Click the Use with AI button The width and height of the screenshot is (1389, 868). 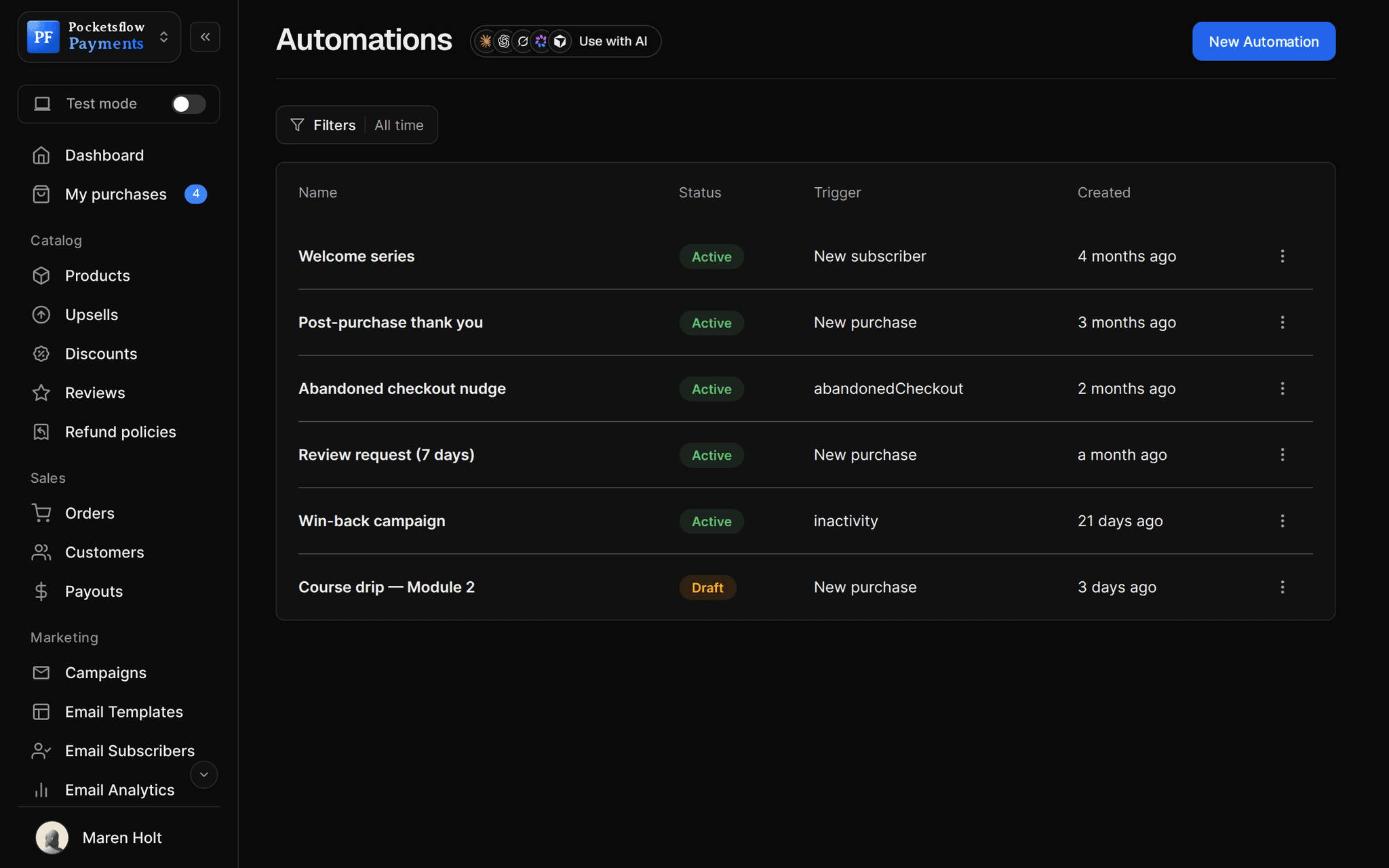pyautogui.click(x=566, y=41)
